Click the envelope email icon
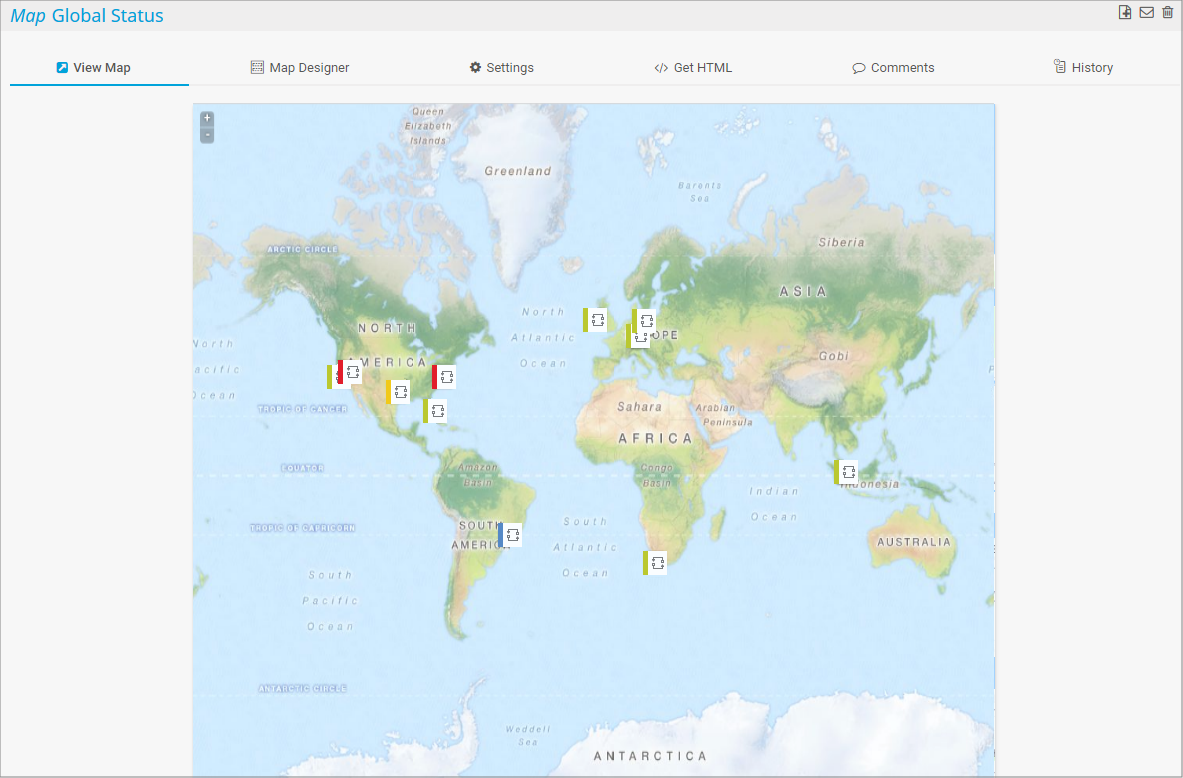The image size is (1183, 778). click(x=1146, y=13)
